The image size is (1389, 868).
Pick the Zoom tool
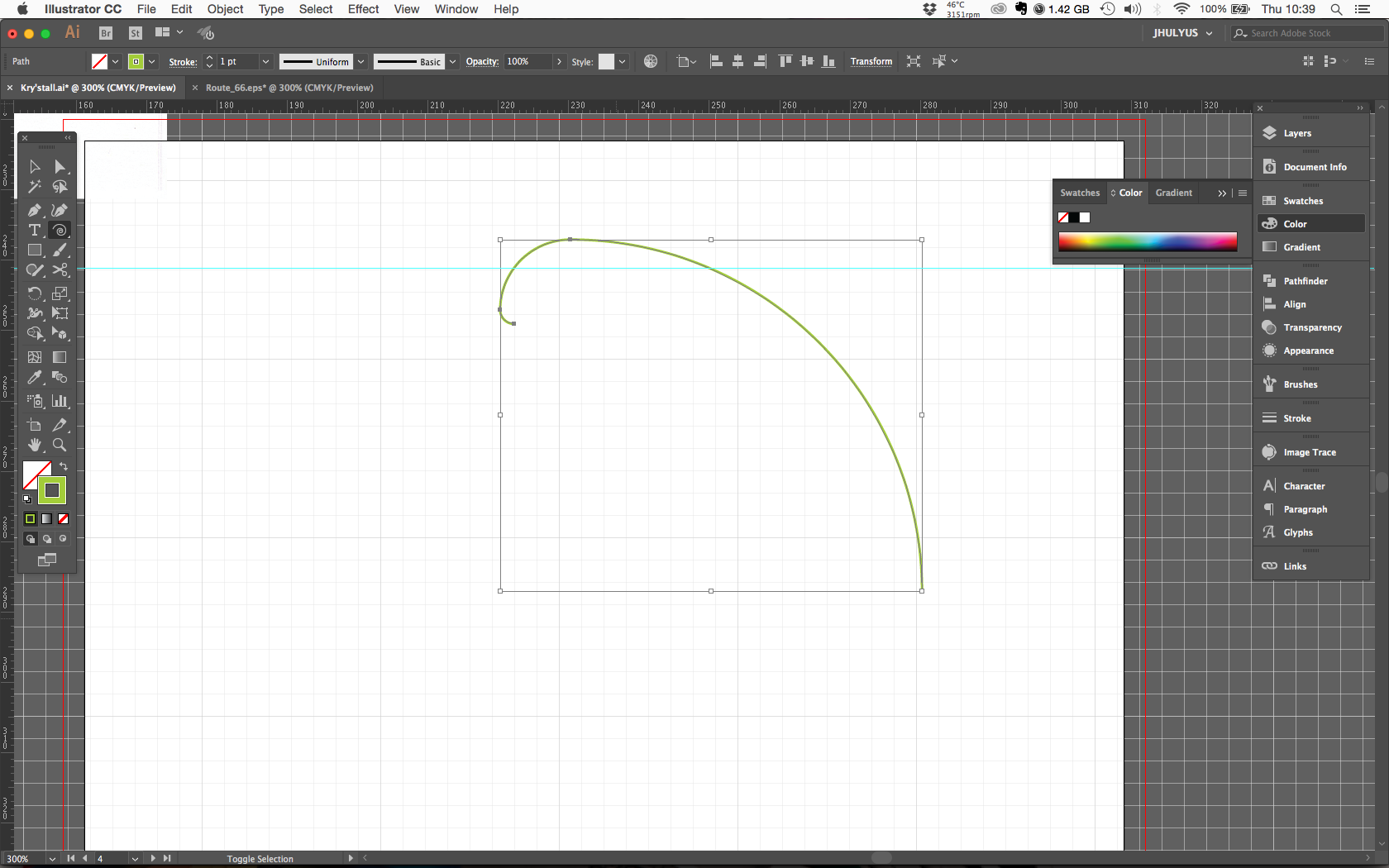[x=60, y=445]
